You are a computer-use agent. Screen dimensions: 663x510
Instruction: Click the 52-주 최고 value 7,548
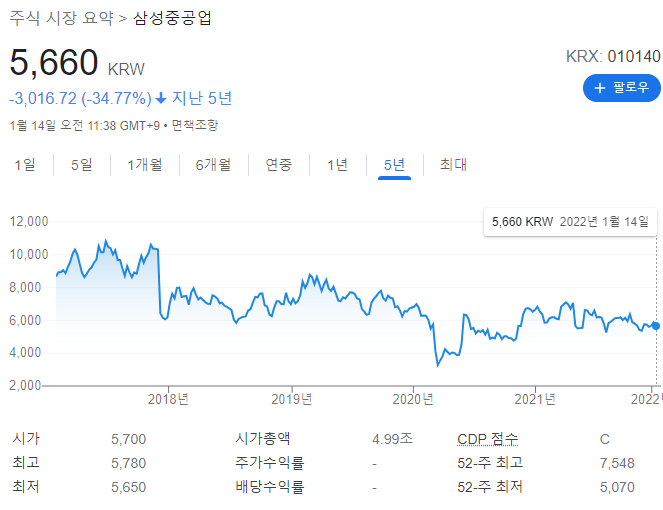(x=617, y=463)
